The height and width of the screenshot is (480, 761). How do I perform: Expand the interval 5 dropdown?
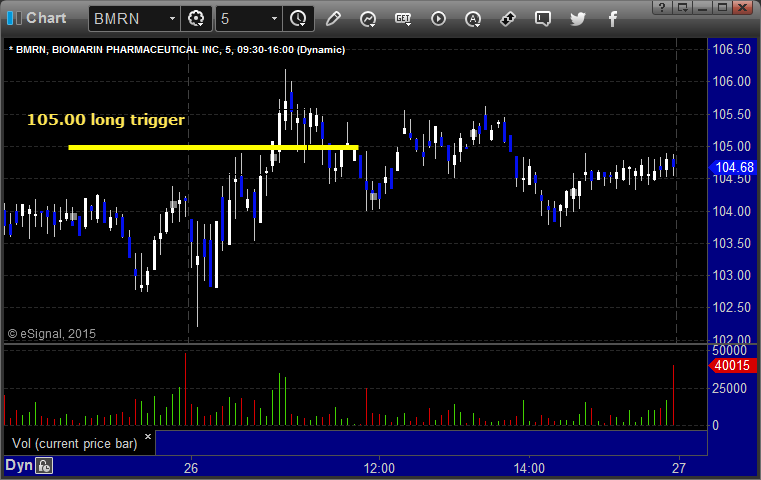coord(274,19)
